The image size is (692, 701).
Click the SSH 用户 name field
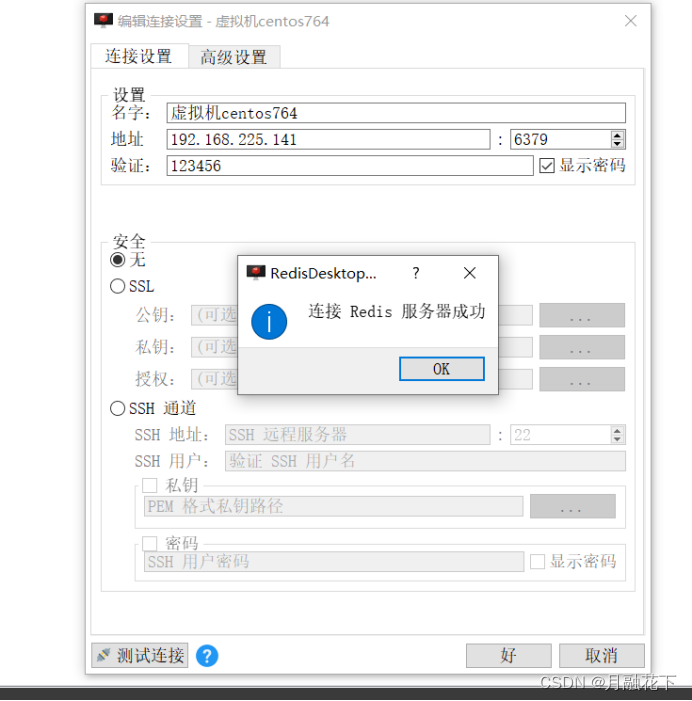tap(425, 461)
